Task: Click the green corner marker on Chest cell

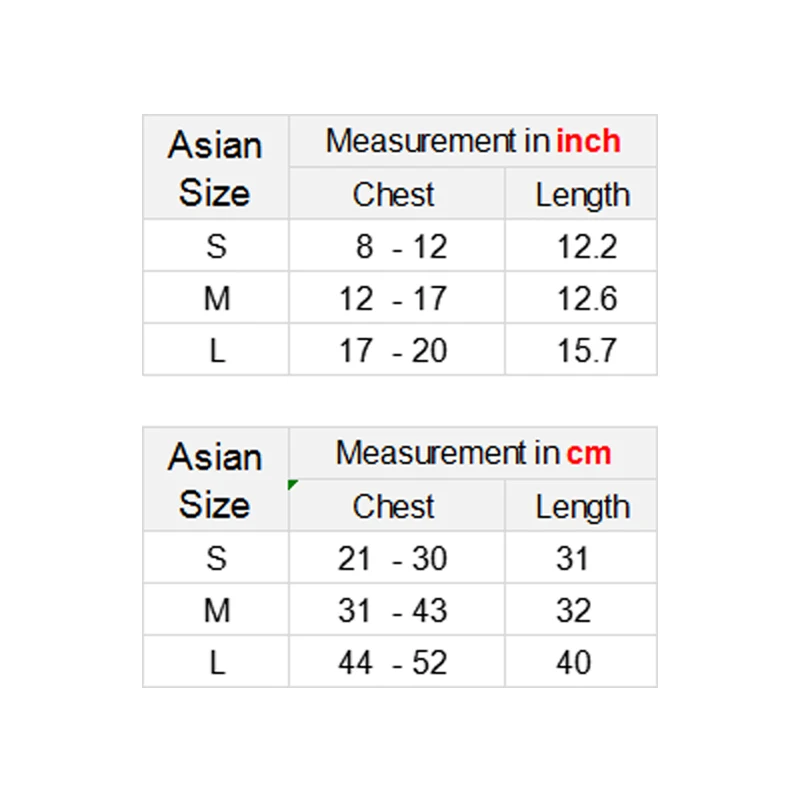Action: pos(293,484)
